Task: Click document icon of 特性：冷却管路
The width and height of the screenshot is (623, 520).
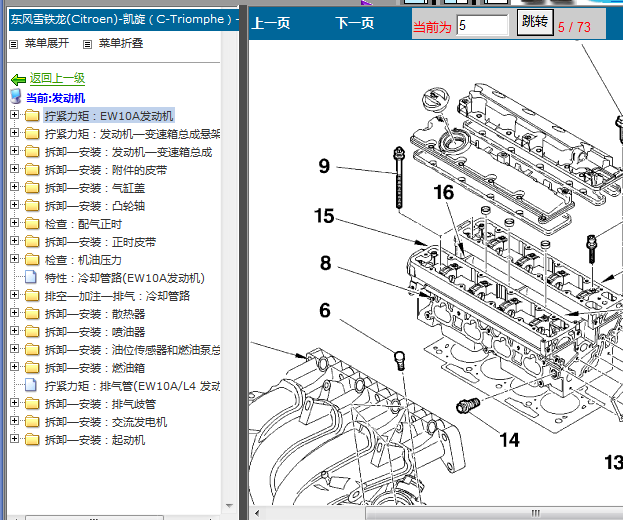Action: coord(31,277)
